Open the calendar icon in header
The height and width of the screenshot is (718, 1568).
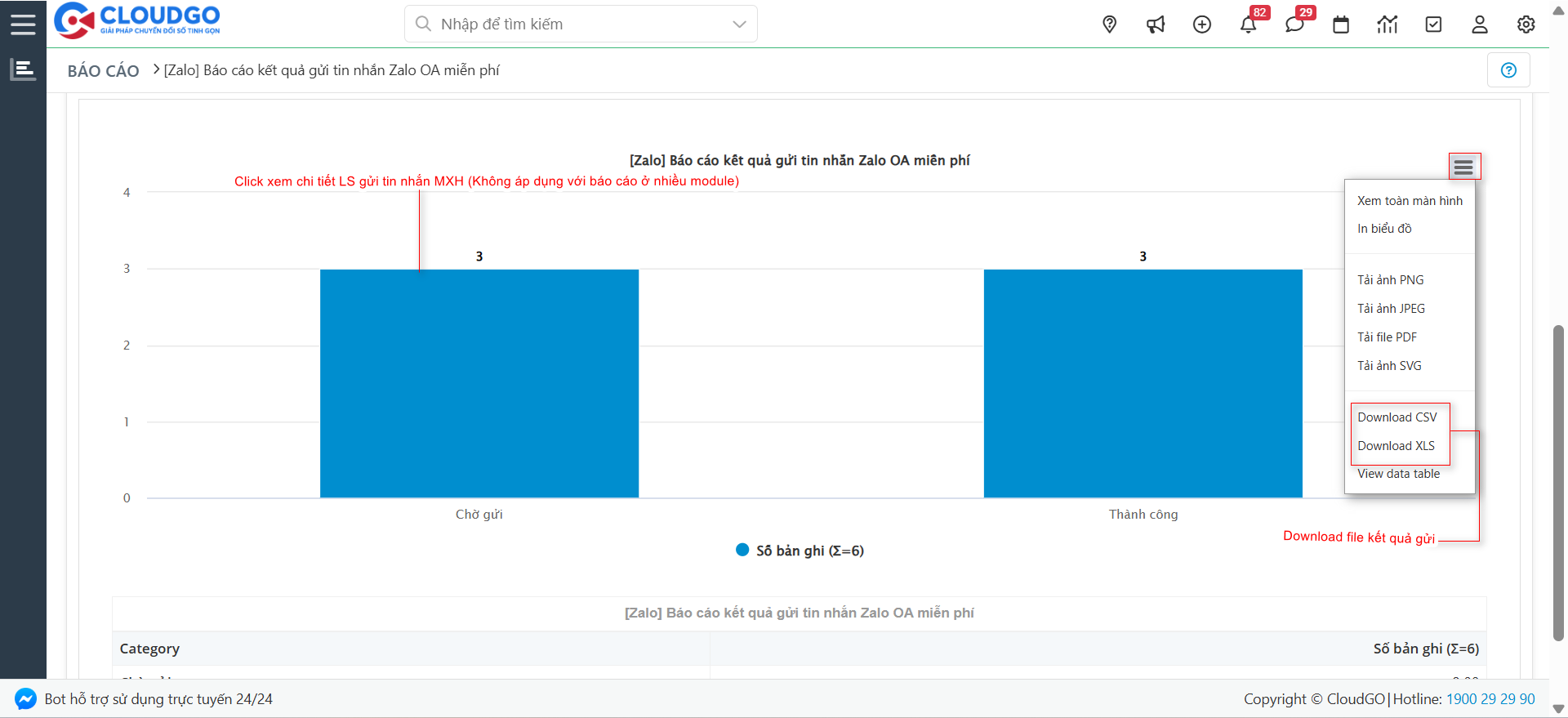coord(1341,25)
